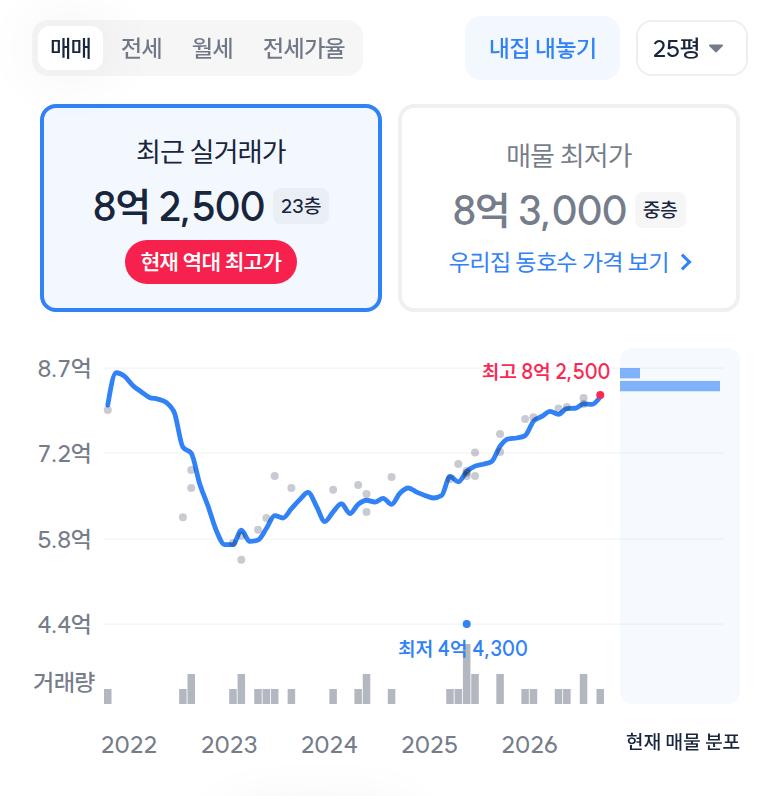Click the blue 최저 4억 4,300 point marker

467,624
